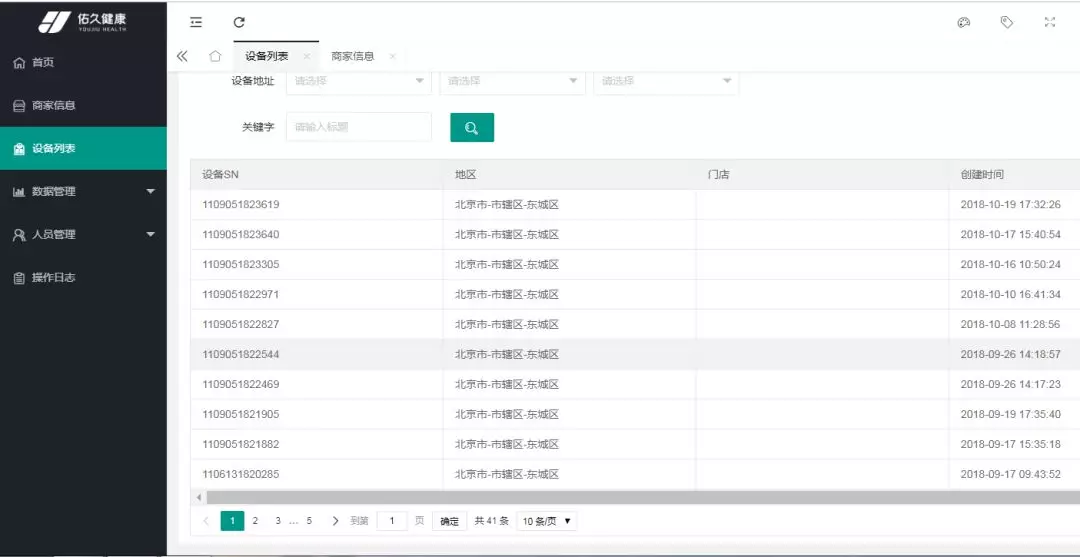The image size is (1080, 557).
Task: Click the tag note icon
Action: pyautogui.click(x=1006, y=22)
